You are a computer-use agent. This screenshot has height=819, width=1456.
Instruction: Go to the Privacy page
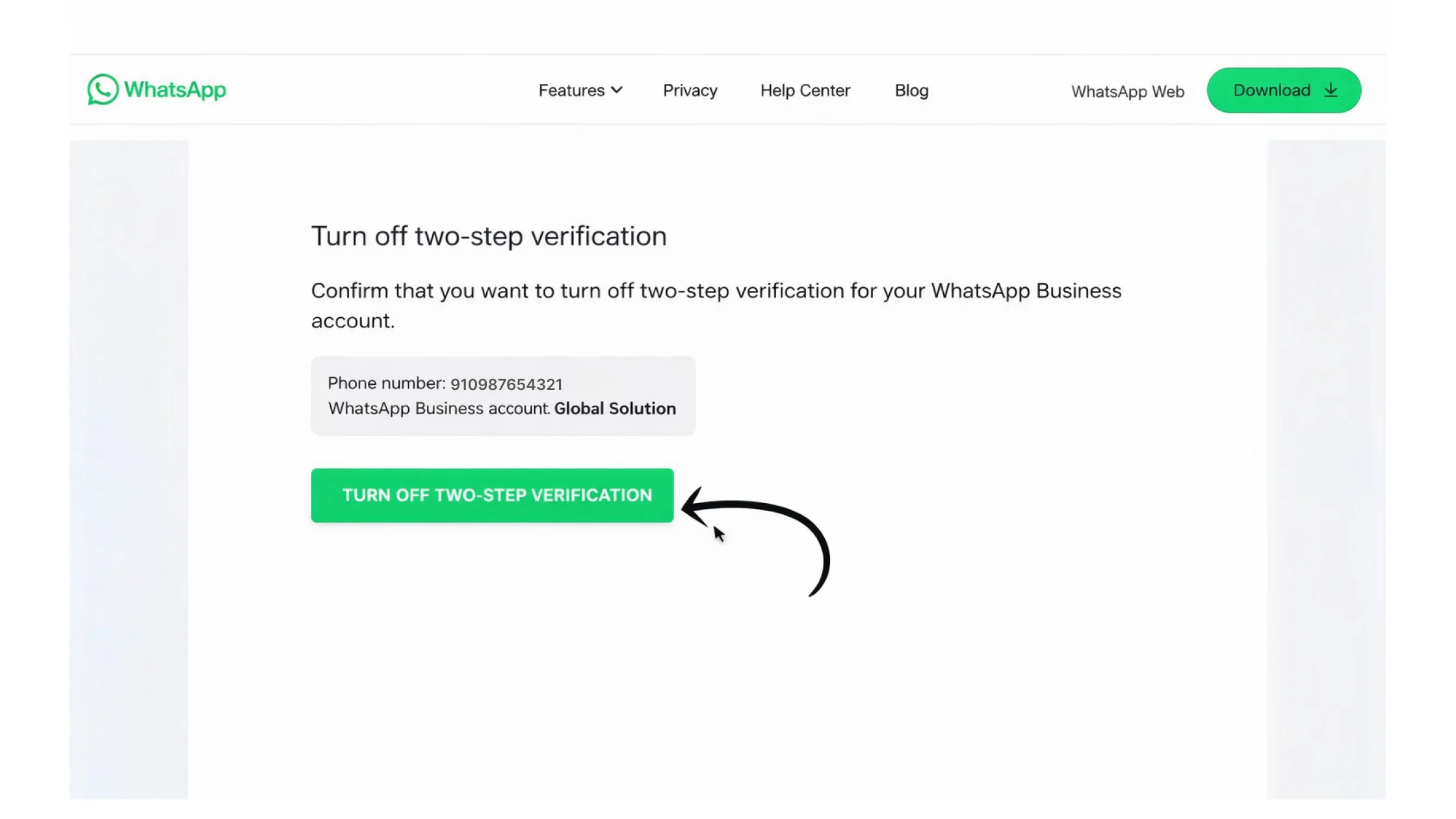coord(690,90)
